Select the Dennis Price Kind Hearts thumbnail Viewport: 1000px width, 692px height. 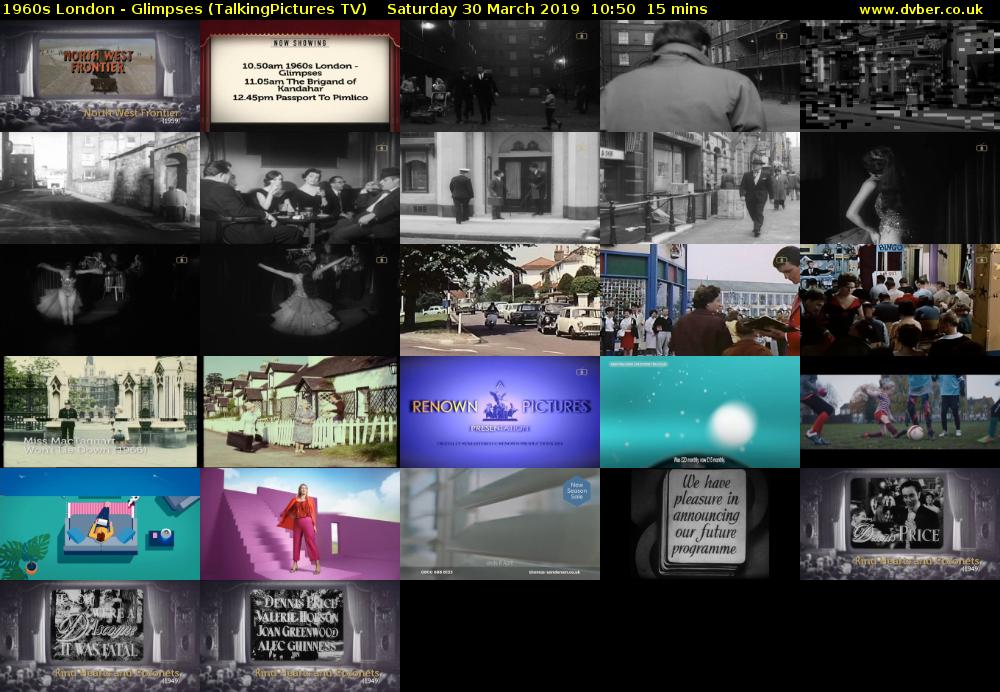pos(900,524)
